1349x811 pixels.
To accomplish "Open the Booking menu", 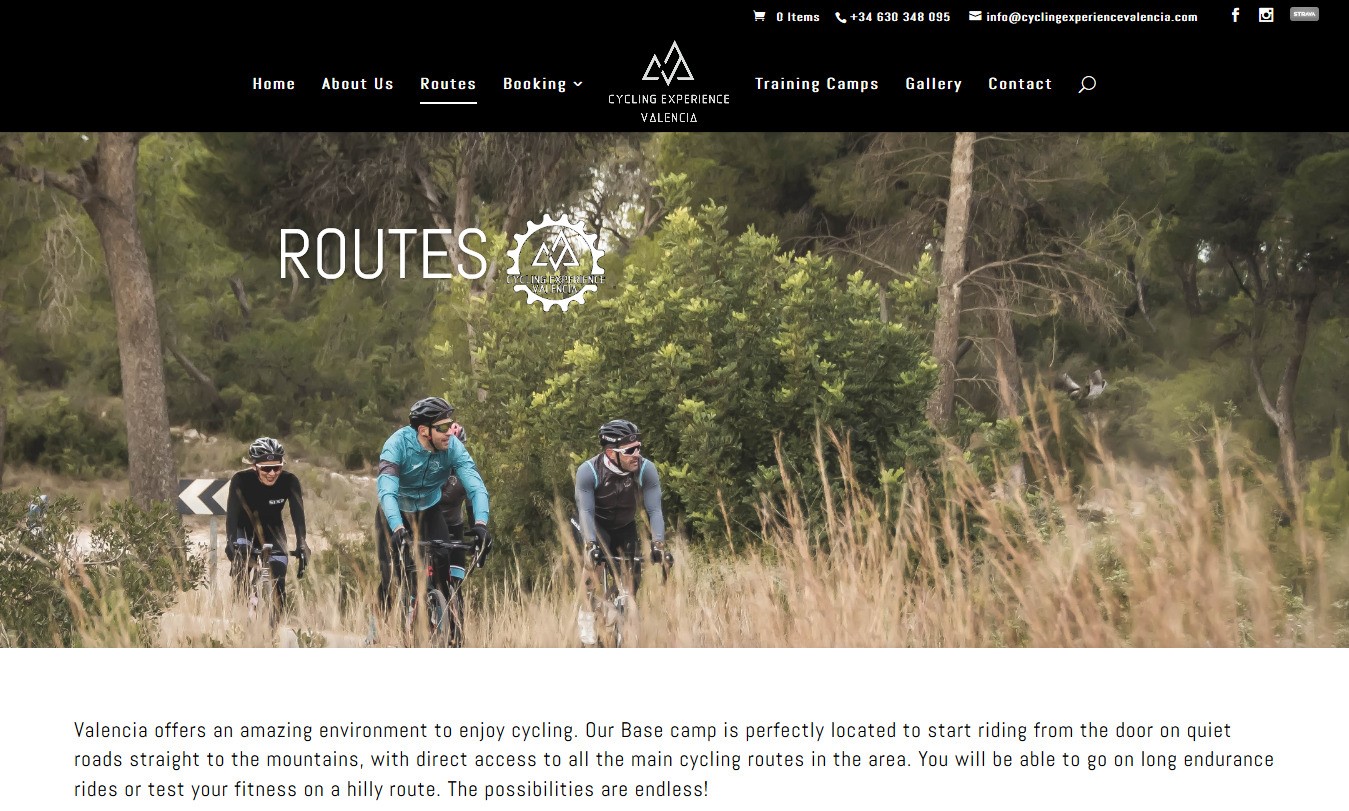I will (x=535, y=84).
